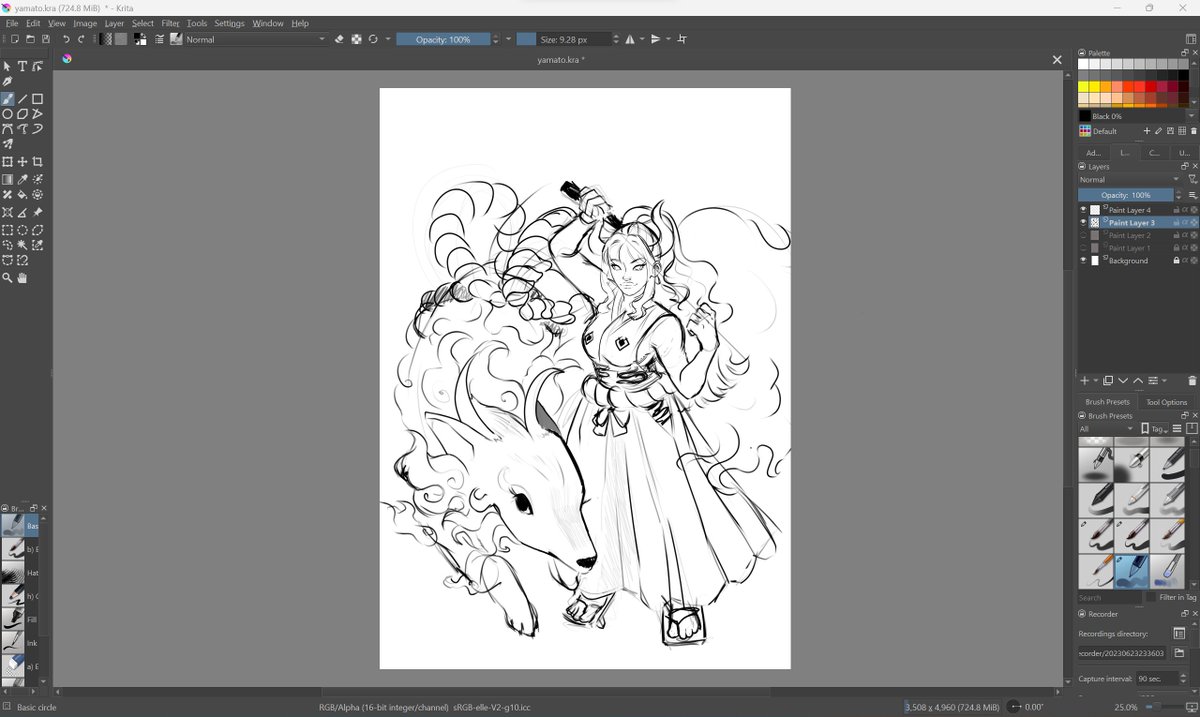Open the File menu
The image size is (1200, 717).
pyautogui.click(x=12, y=23)
